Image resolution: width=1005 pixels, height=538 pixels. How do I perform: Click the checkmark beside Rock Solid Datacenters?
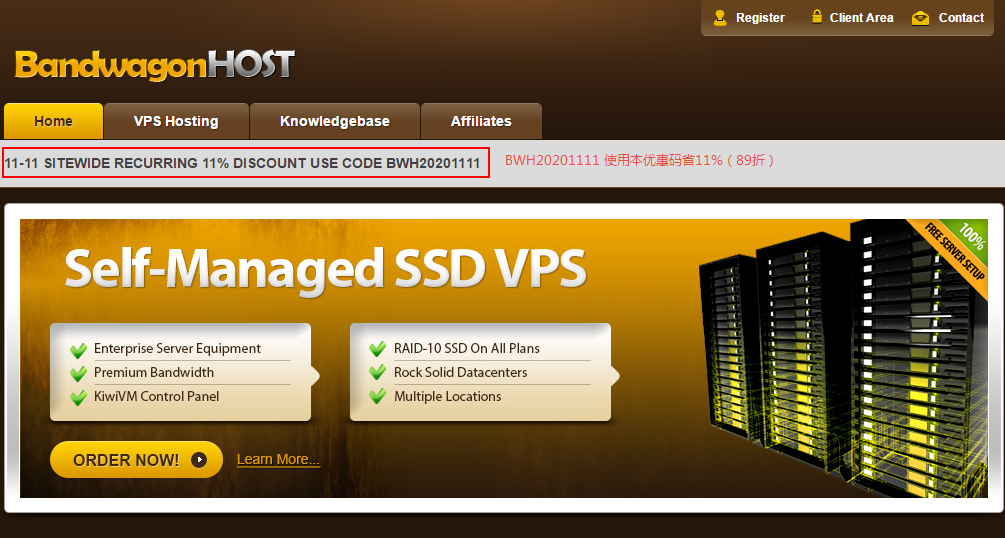pyautogui.click(x=378, y=374)
